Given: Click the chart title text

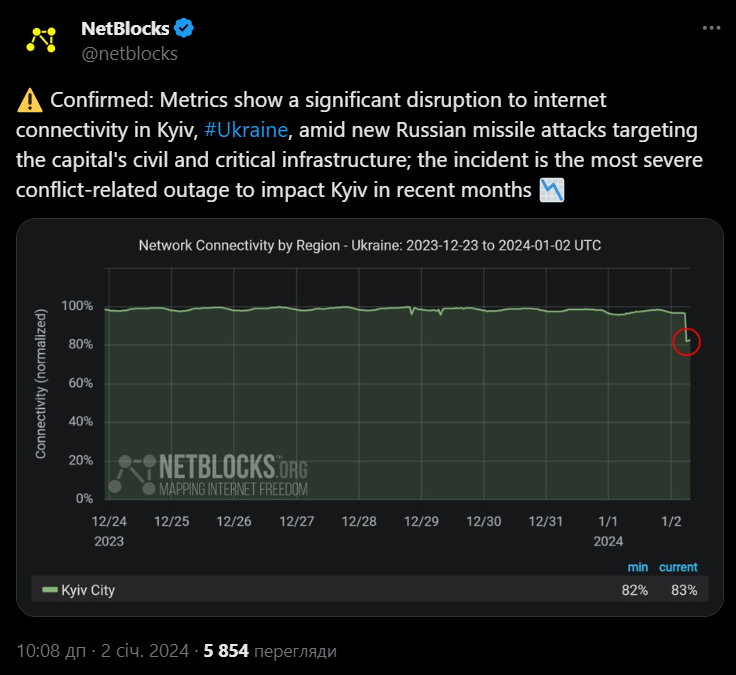Looking at the screenshot, I should click(370, 245).
